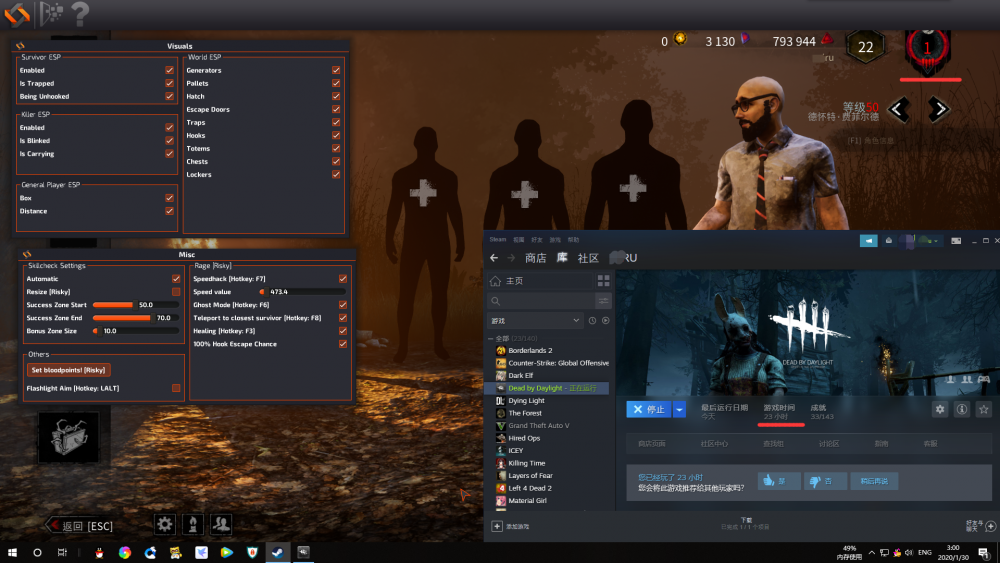This screenshot has height=563, width=1000.
Task: Open the 帮助 menu in the Steam window
Action: [x=573, y=240]
